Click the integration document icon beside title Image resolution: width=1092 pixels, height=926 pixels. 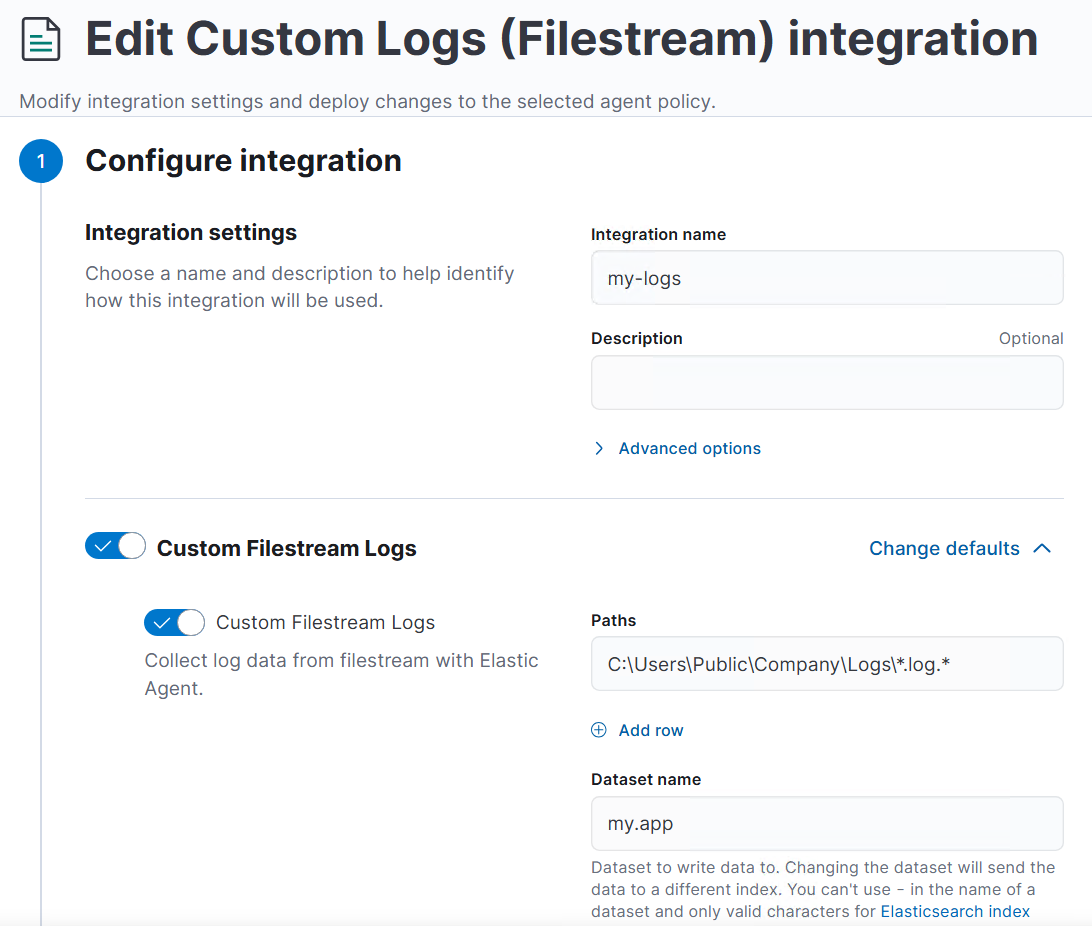pos(41,40)
